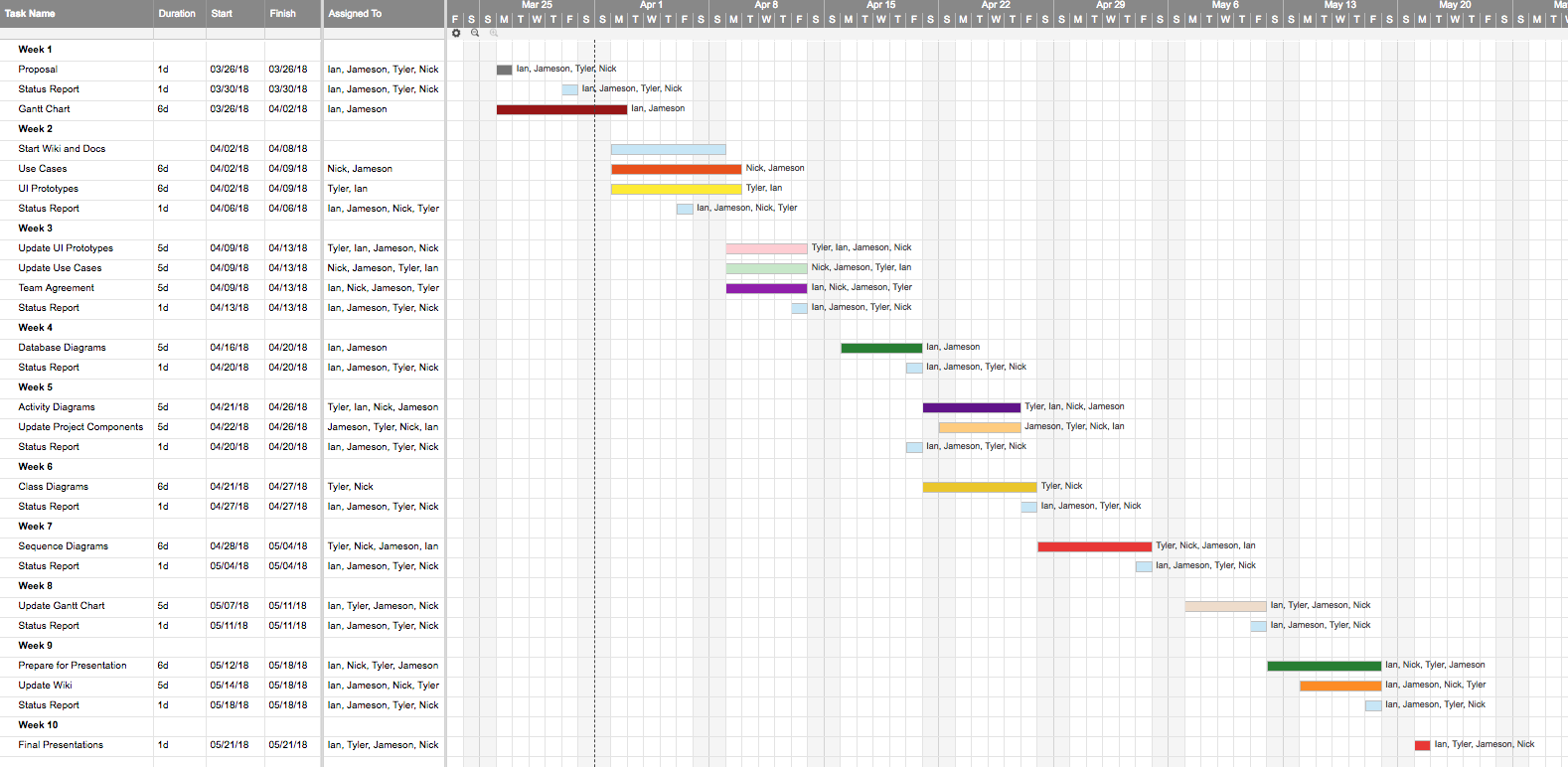Click the May 13 week header
Viewport: 1568px width, 767px height.
pos(1339,5)
